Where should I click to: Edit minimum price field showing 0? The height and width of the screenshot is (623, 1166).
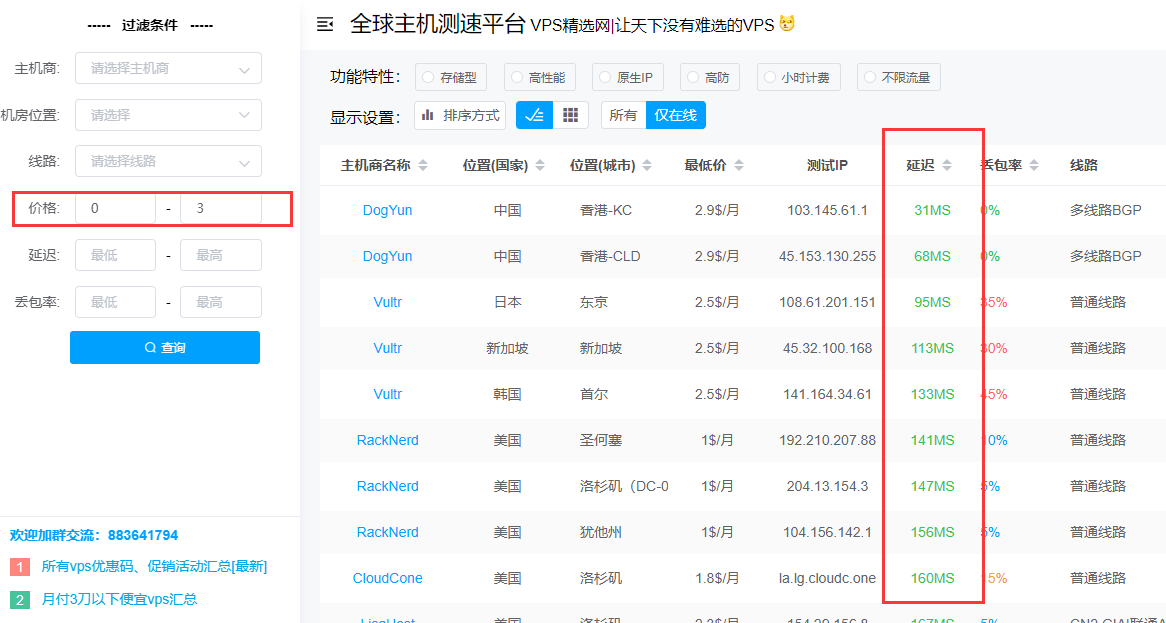(x=116, y=209)
